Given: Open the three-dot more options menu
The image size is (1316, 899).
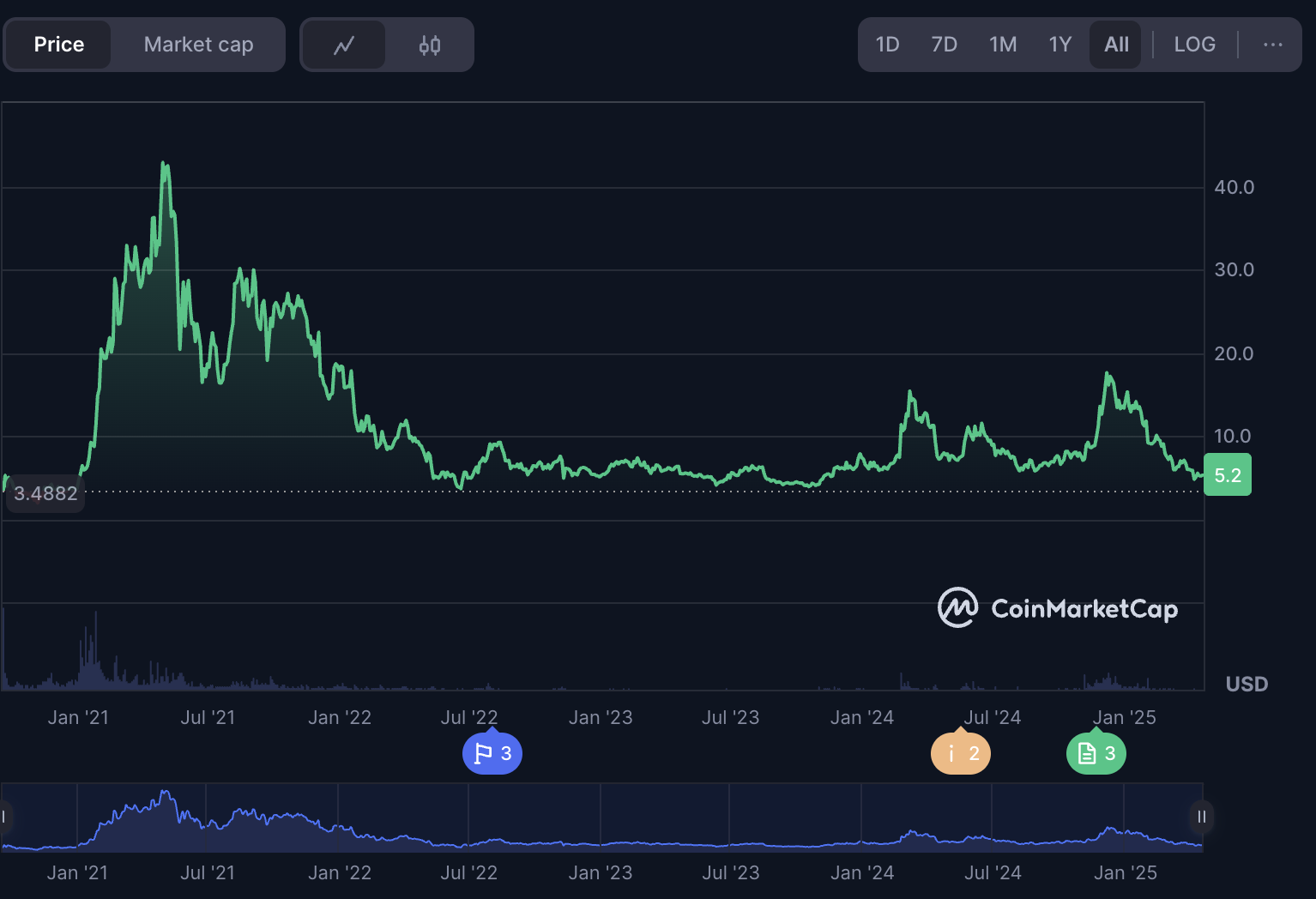Looking at the screenshot, I should pos(1272,45).
